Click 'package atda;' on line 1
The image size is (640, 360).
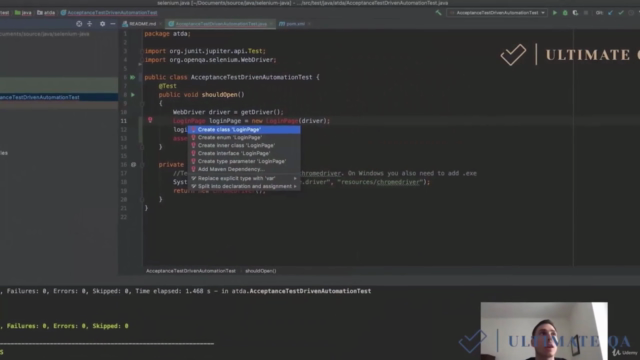click(167, 33)
